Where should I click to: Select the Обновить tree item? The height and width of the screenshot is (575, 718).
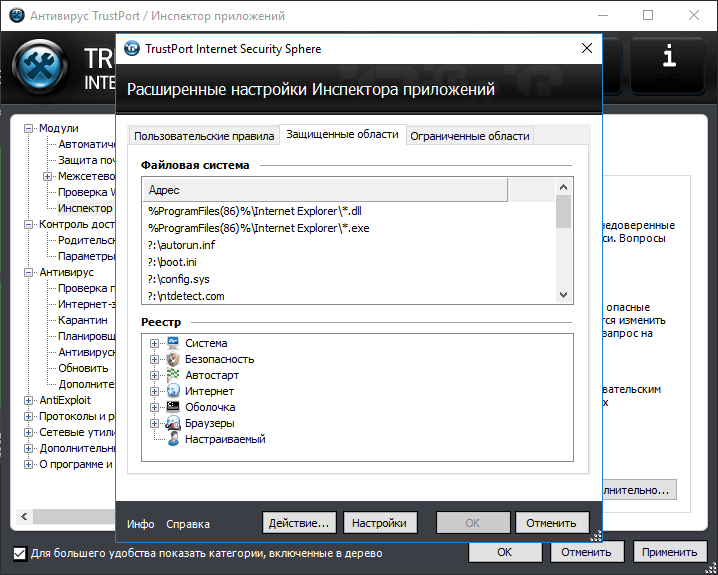coord(83,369)
